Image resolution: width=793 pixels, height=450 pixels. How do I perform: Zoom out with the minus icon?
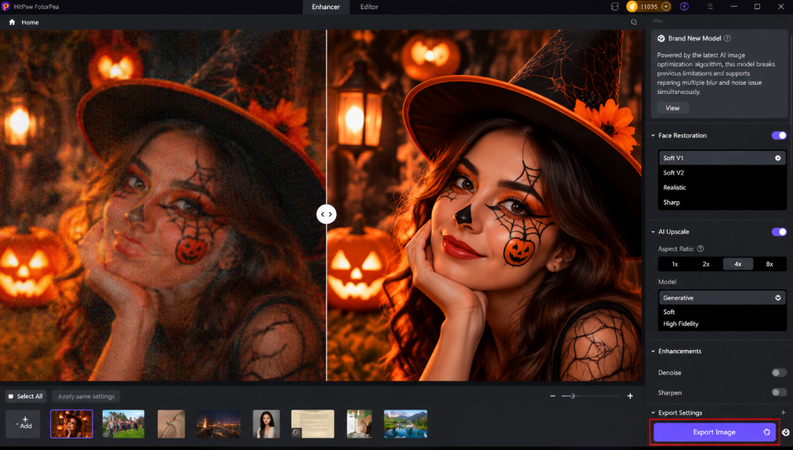pos(552,396)
